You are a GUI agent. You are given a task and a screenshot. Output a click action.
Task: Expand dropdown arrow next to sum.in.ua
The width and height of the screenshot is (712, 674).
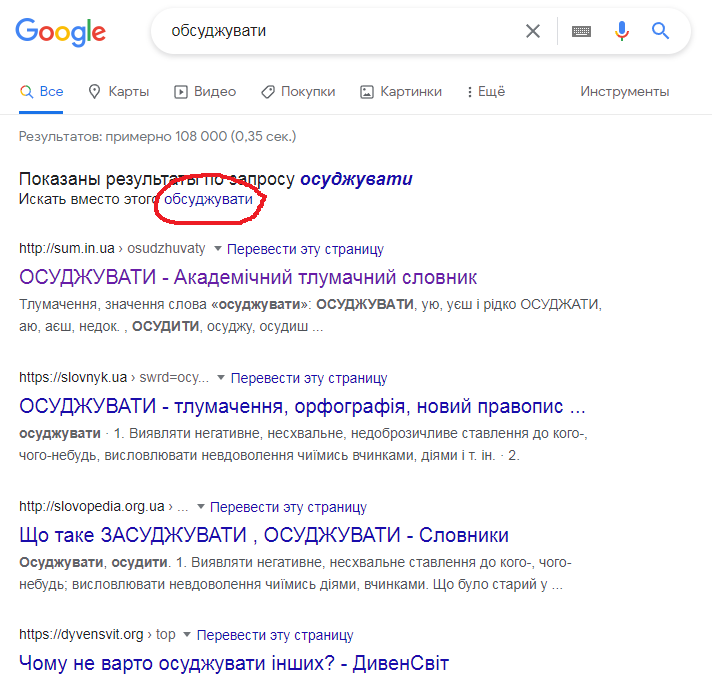pos(218,248)
